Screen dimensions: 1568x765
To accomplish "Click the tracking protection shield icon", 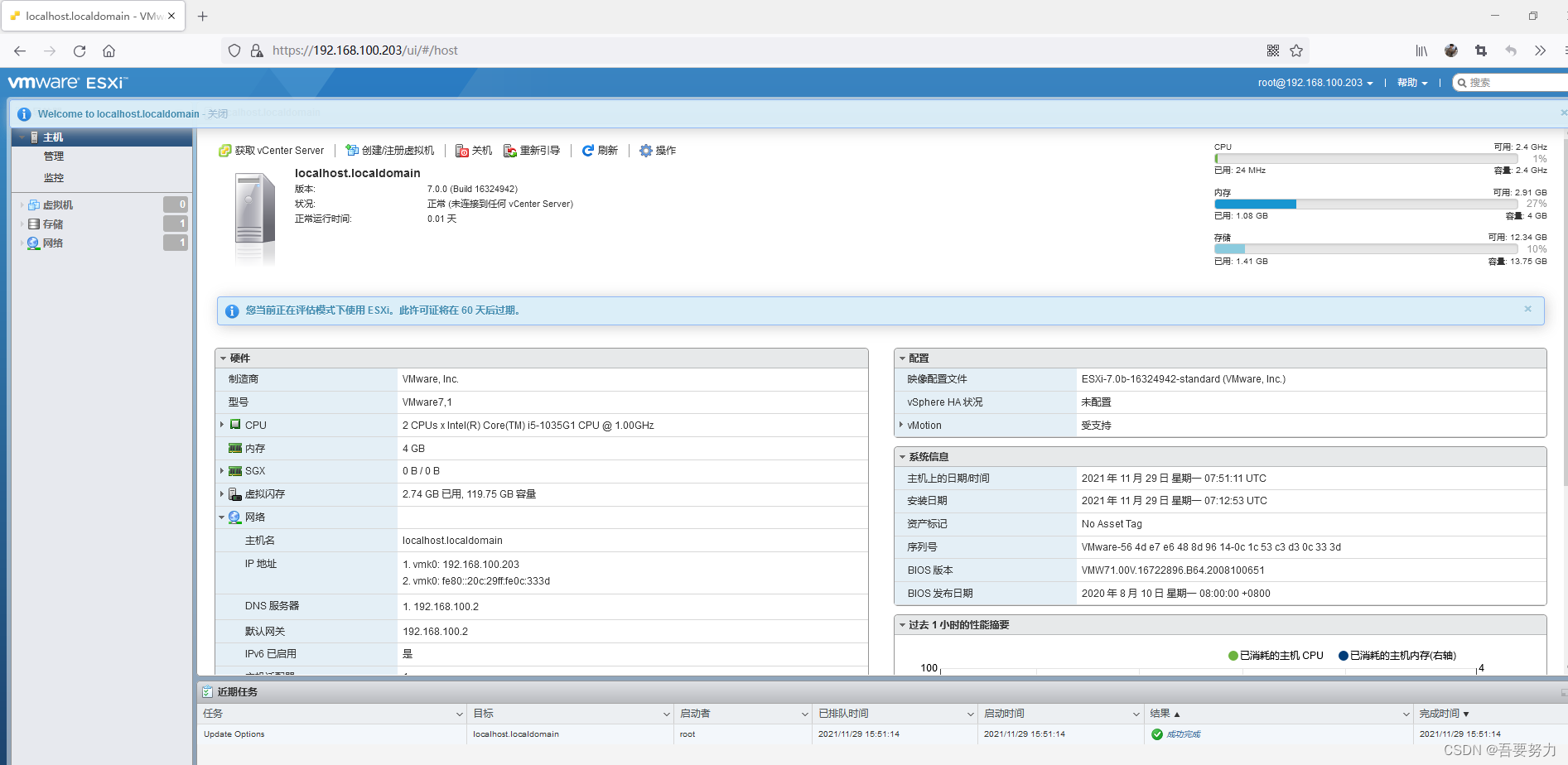I will point(234,51).
